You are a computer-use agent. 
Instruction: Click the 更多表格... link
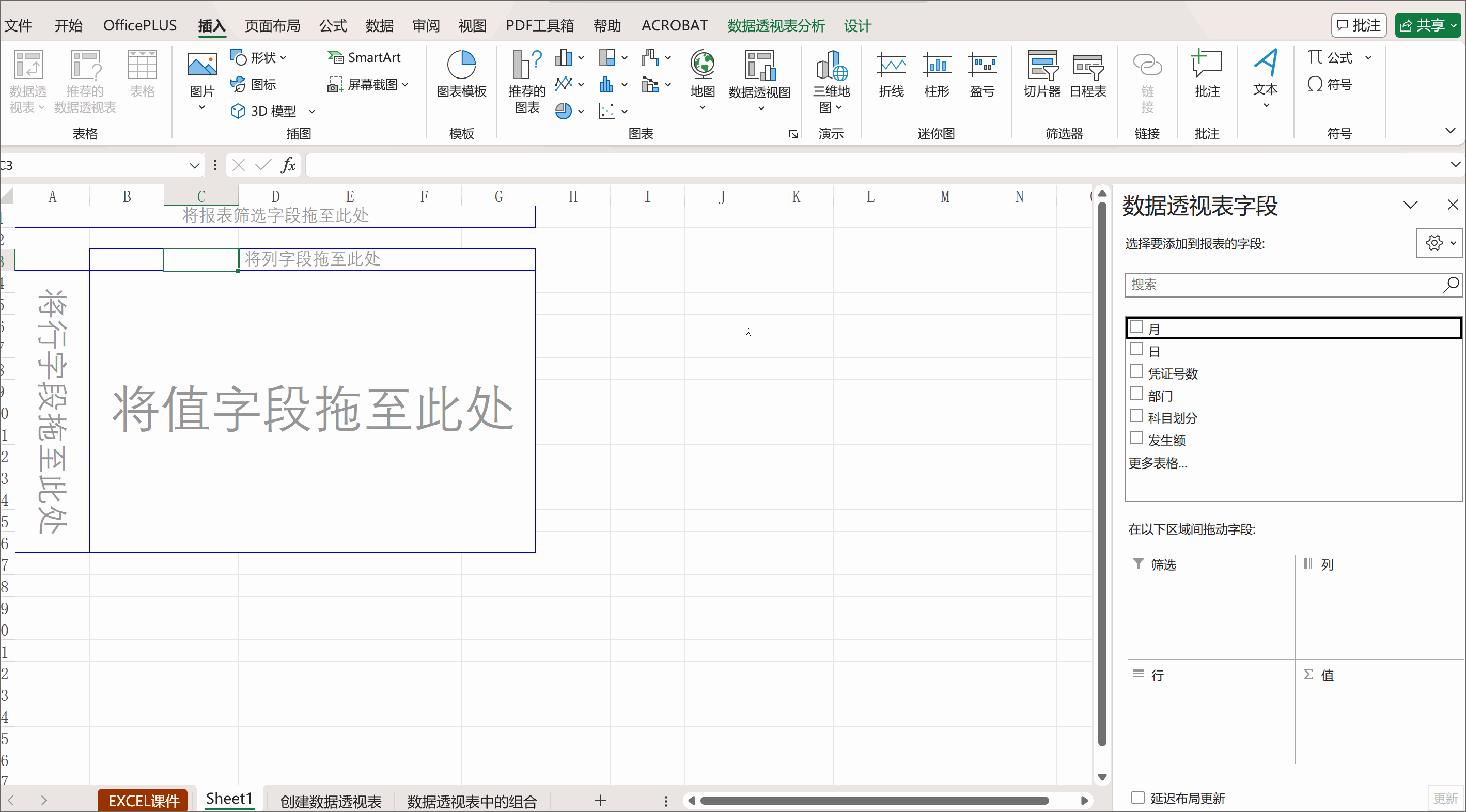(1158, 463)
